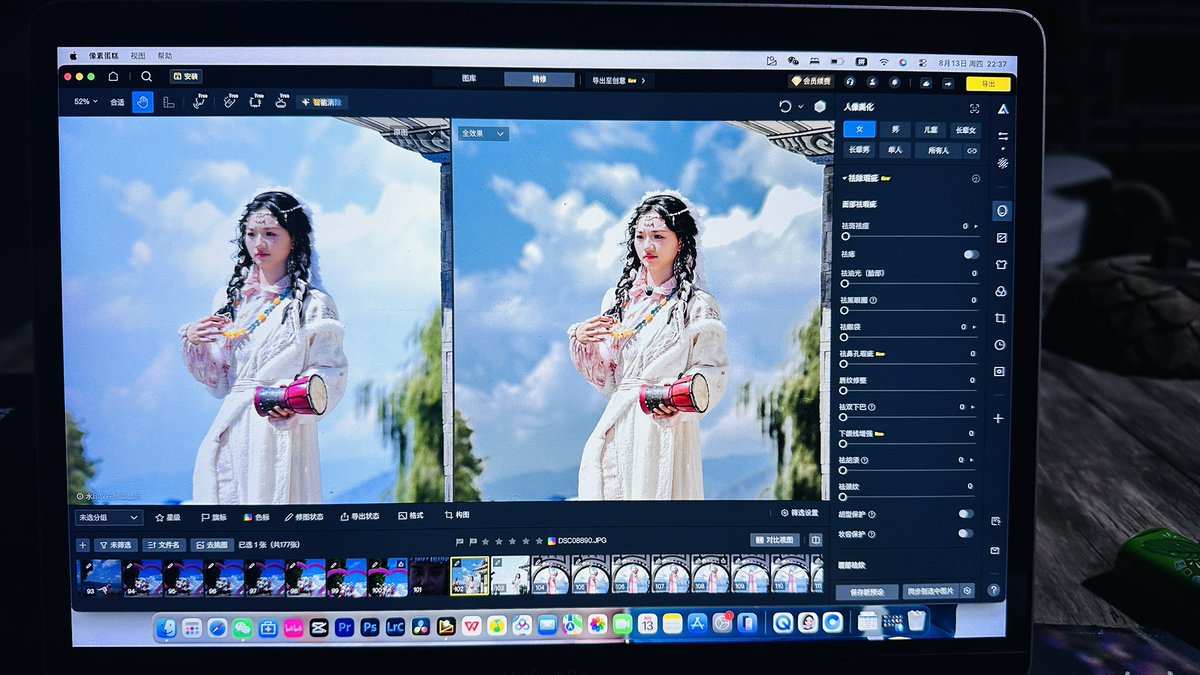
Task: Open the color circles sidebar icon
Action: click(x=1001, y=292)
